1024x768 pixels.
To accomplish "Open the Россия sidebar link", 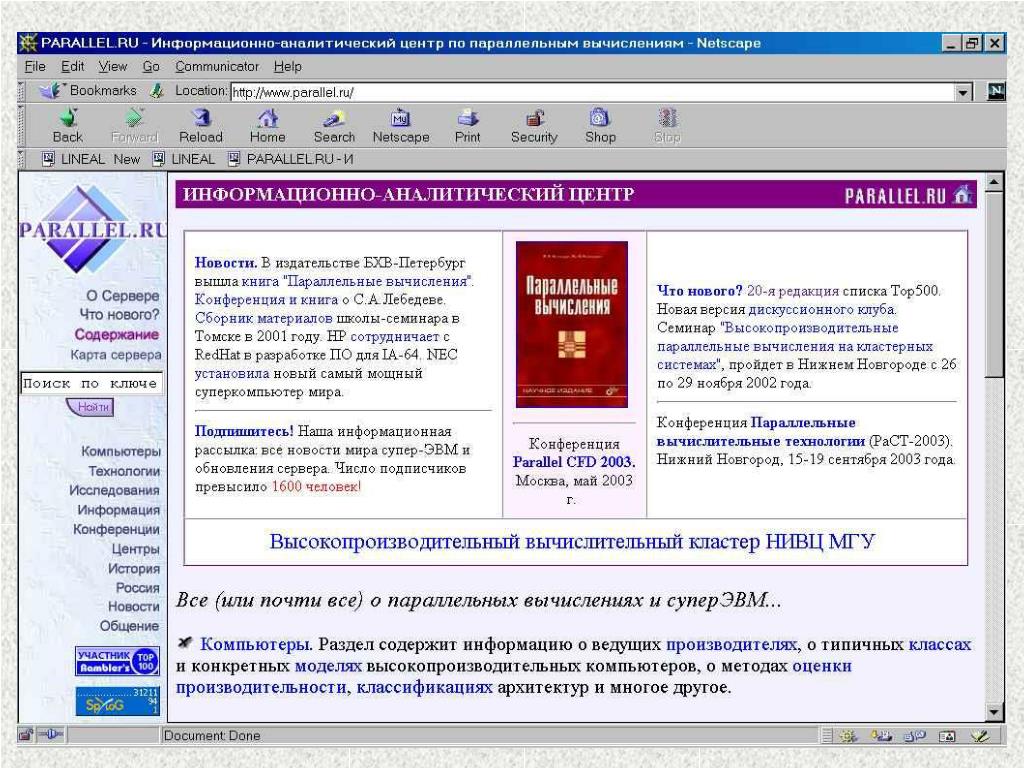I will pos(137,588).
